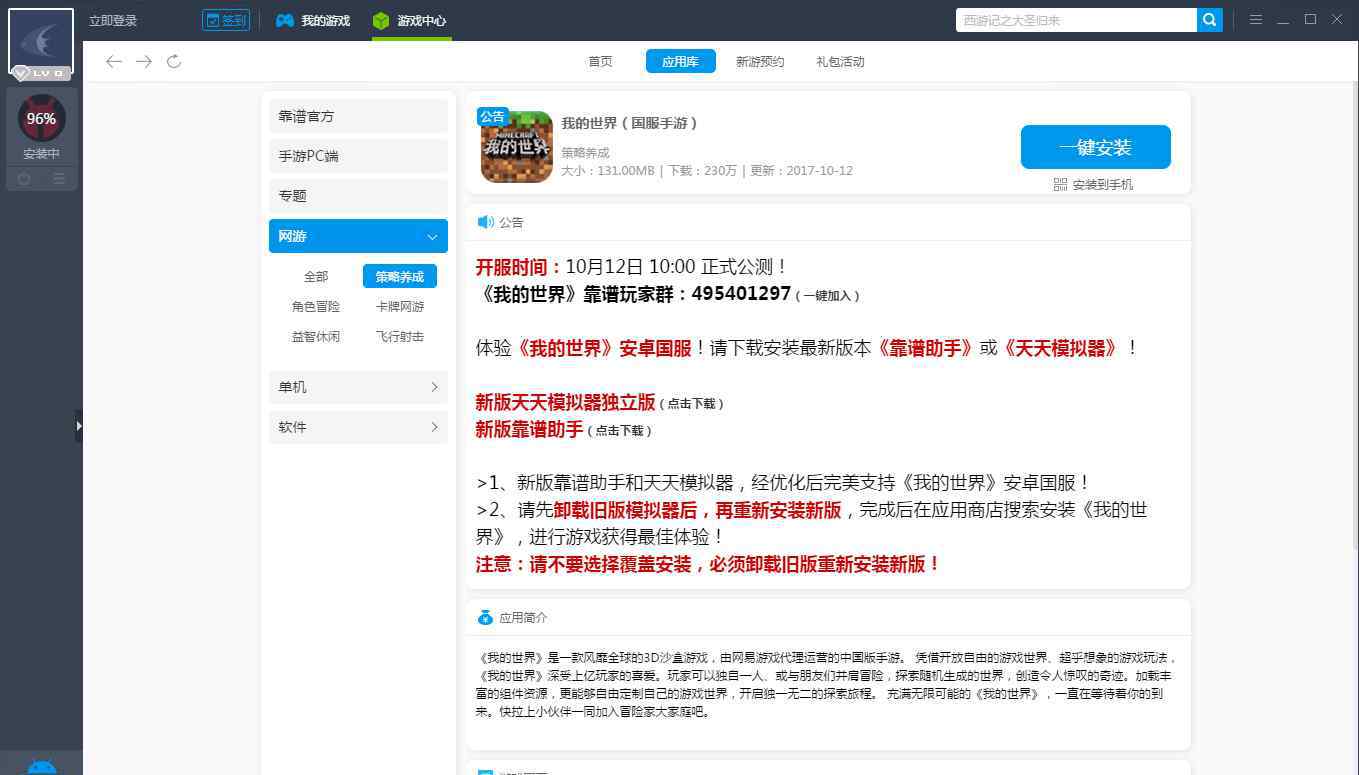This screenshot has width=1359, height=775.
Task: Collapse the 网游 category dropdown
Action: point(358,236)
